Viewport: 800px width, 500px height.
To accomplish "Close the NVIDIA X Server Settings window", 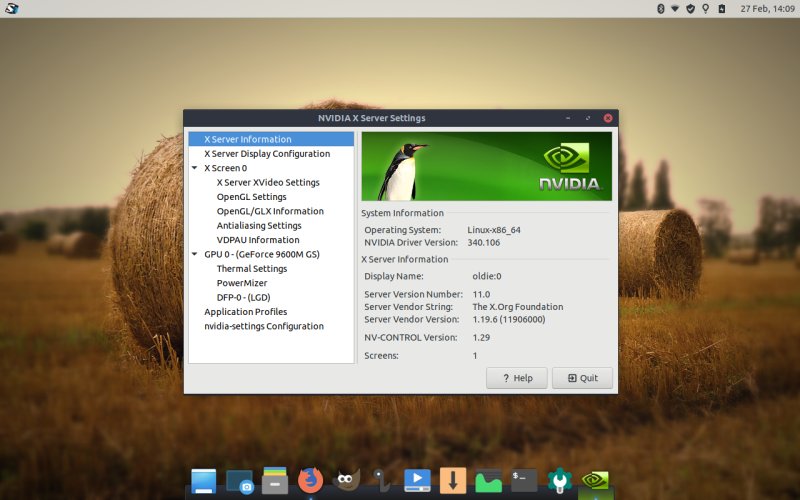I will pos(608,118).
